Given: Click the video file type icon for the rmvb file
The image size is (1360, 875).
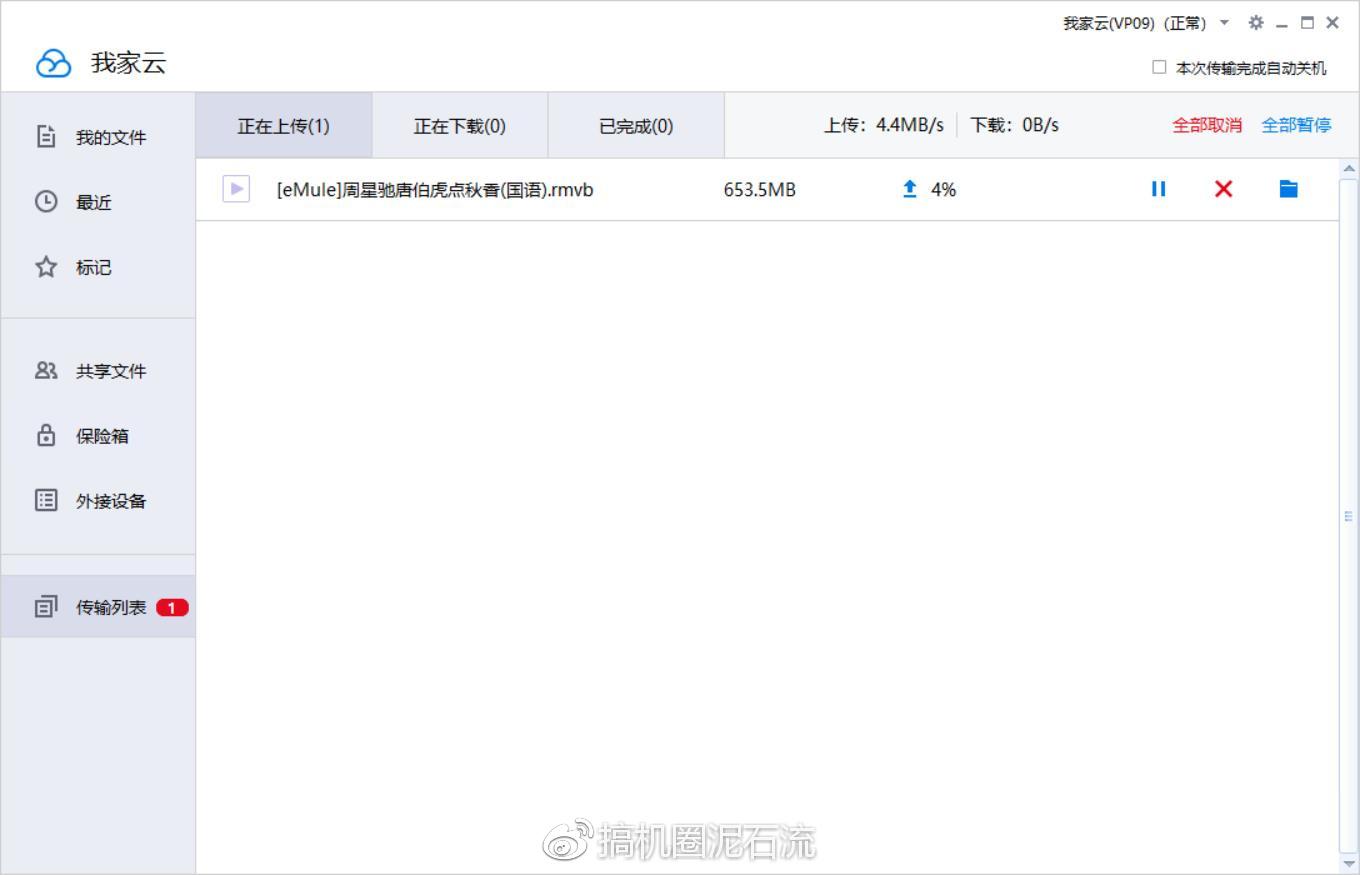Looking at the screenshot, I should pos(236,188).
